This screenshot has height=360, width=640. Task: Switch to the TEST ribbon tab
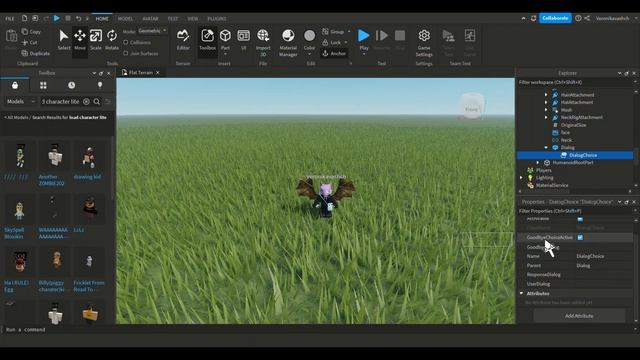tap(173, 19)
